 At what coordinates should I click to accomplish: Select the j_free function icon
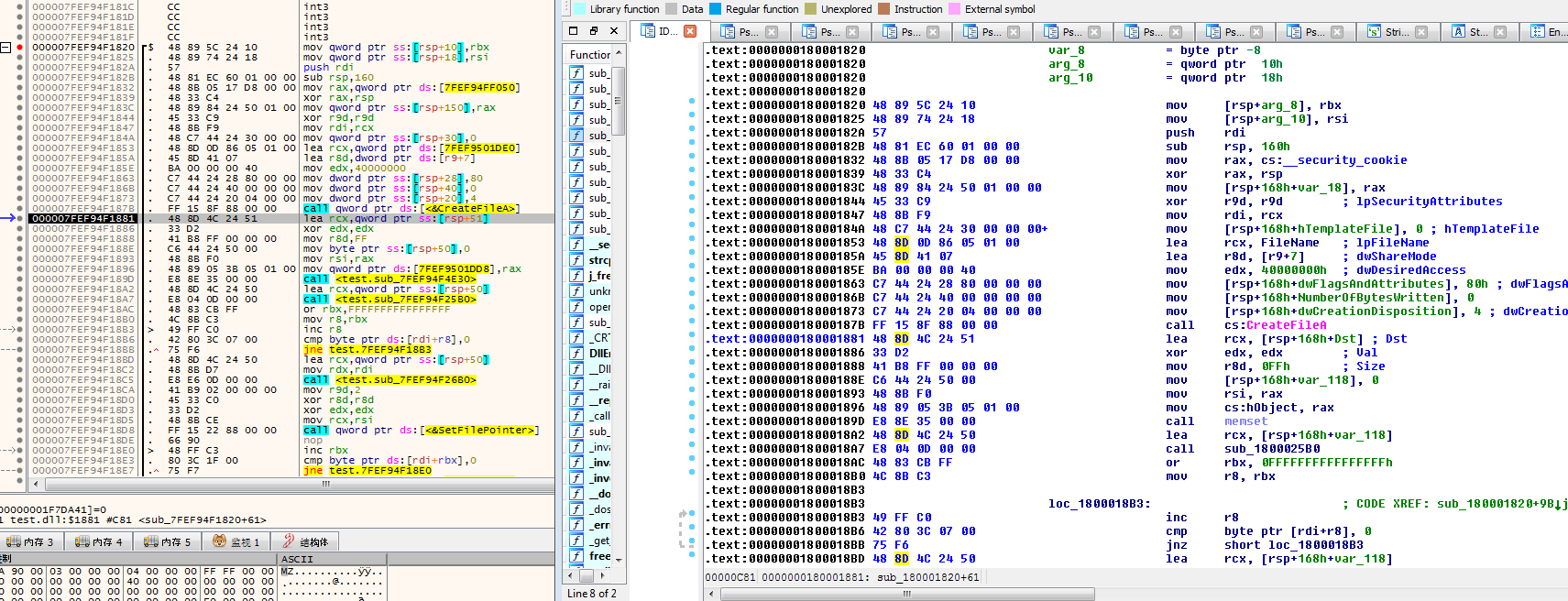click(x=576, y=276)
